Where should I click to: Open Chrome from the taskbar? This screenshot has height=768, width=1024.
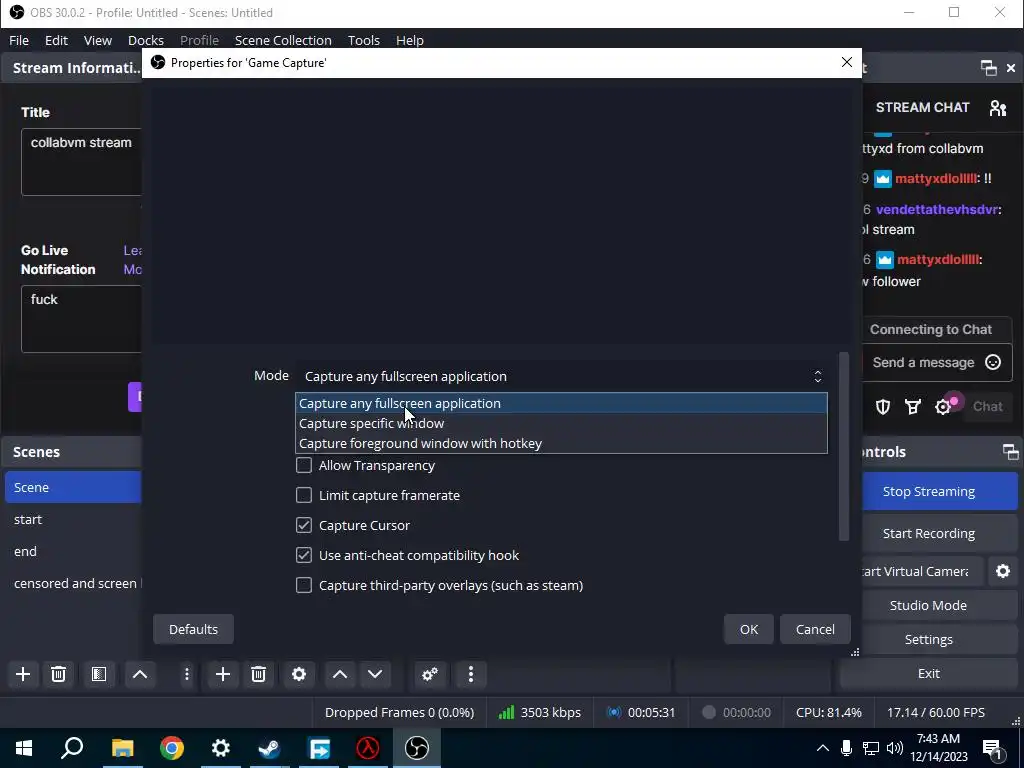tap(172, 748)
